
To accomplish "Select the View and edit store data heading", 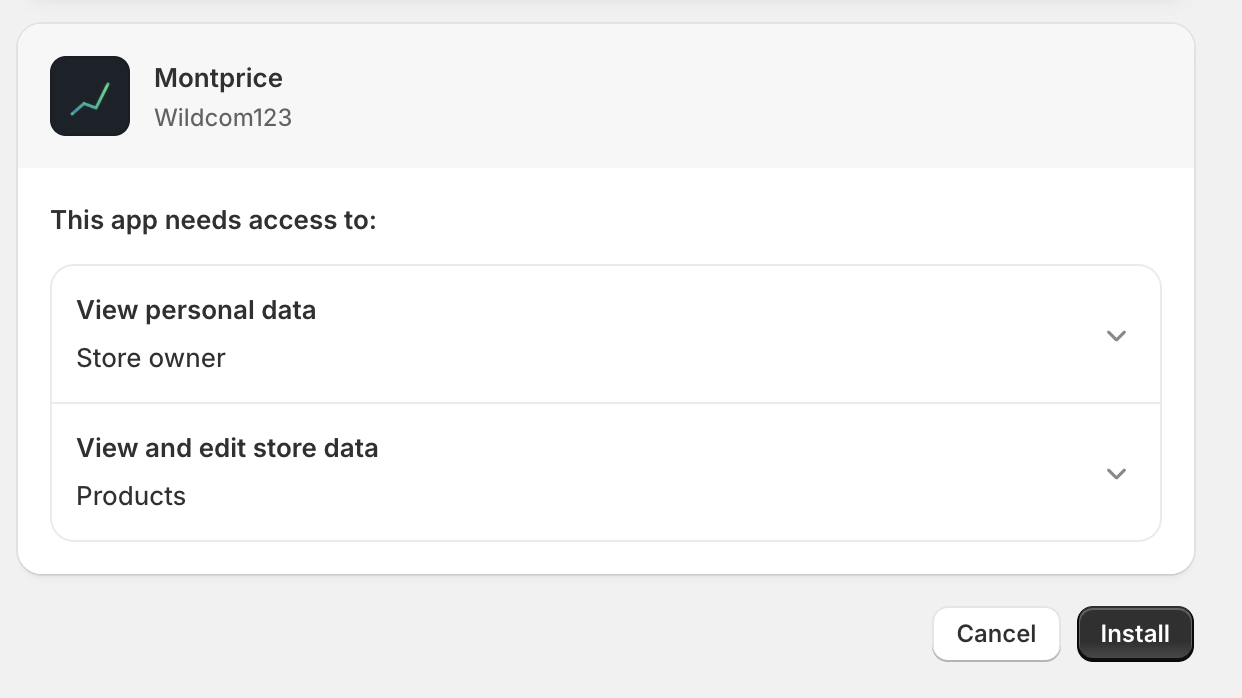I will [227, 448].
